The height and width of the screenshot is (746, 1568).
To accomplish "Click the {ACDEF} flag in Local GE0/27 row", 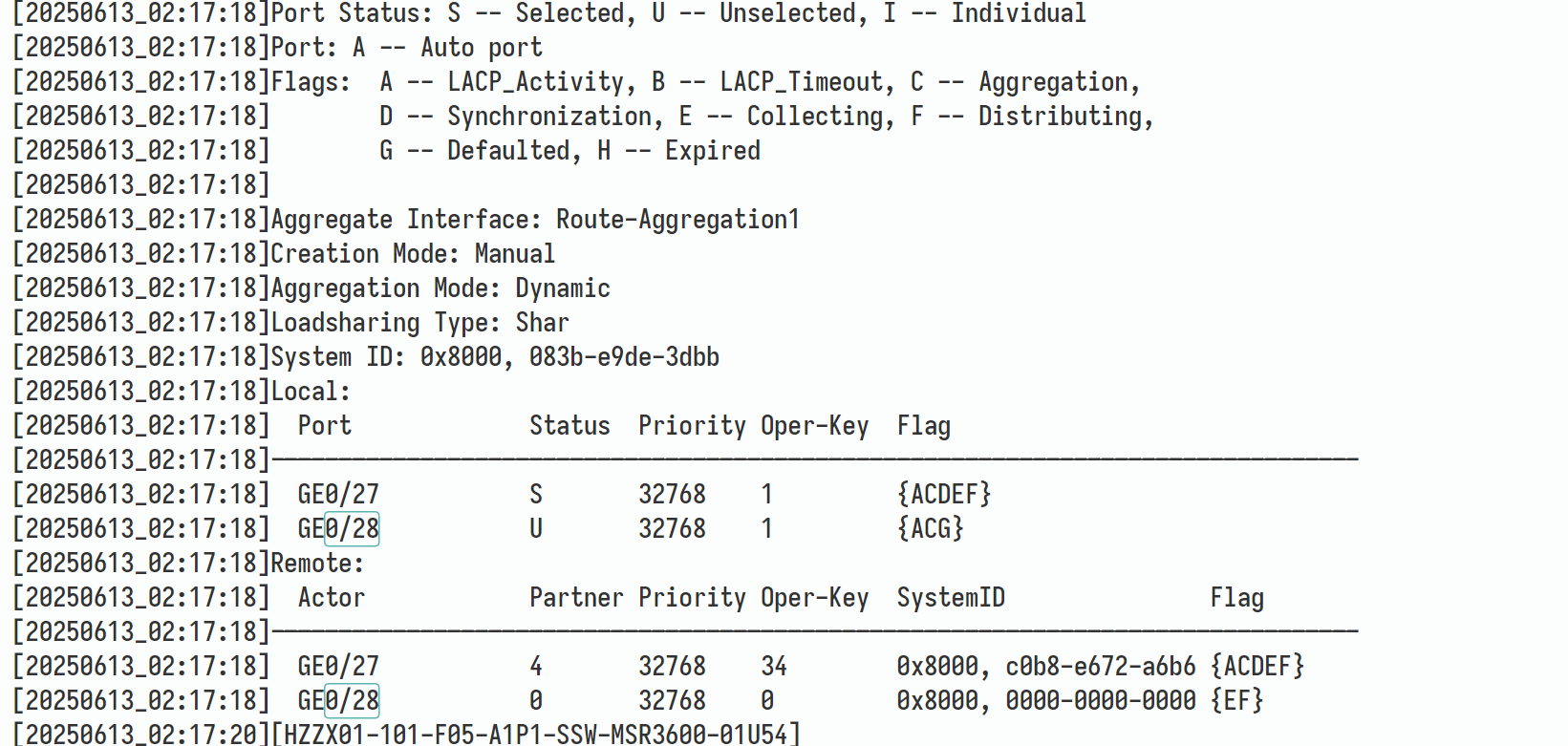I will click(943, 494).
